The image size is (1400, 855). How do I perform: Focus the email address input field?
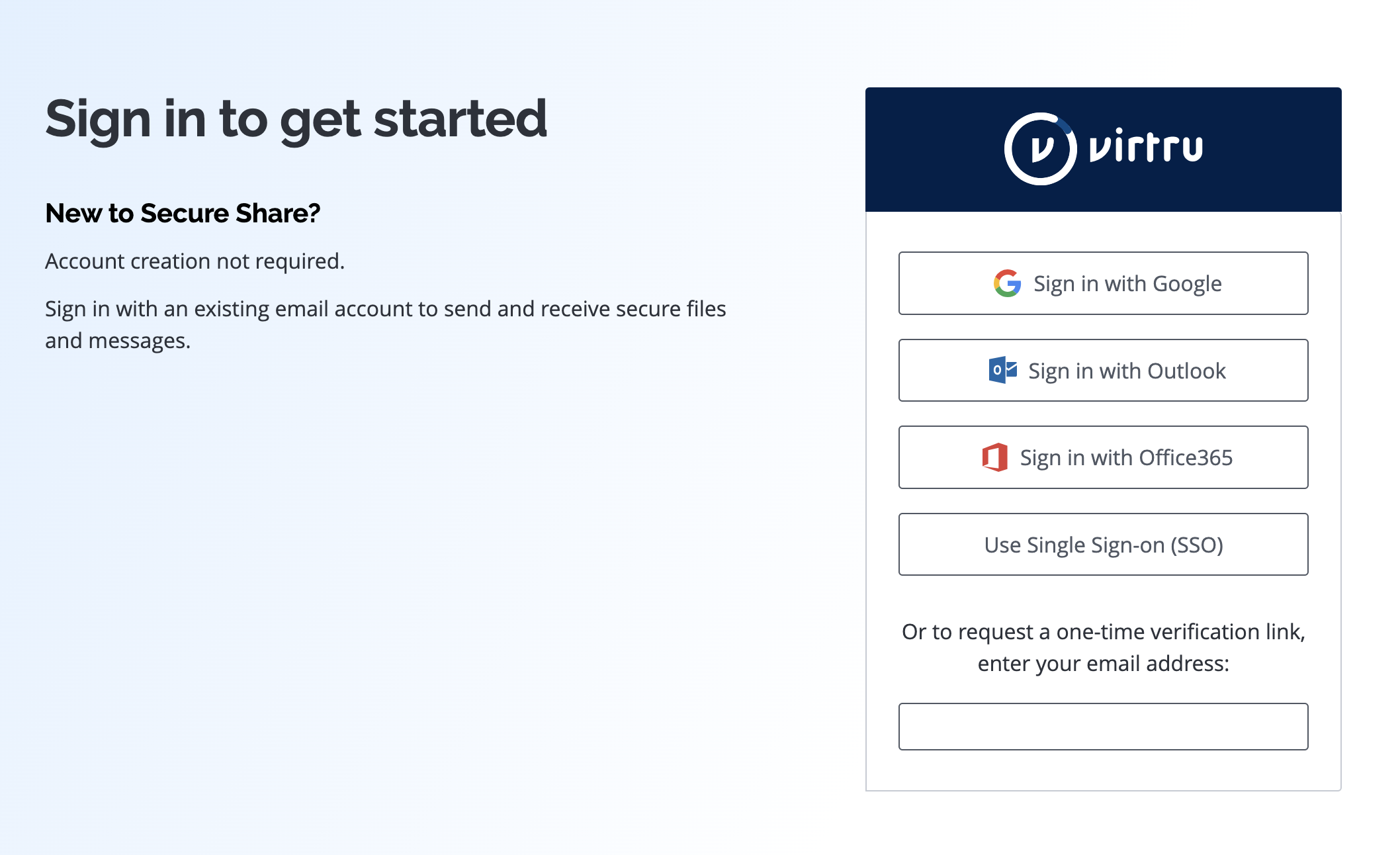click(1104, 727)
